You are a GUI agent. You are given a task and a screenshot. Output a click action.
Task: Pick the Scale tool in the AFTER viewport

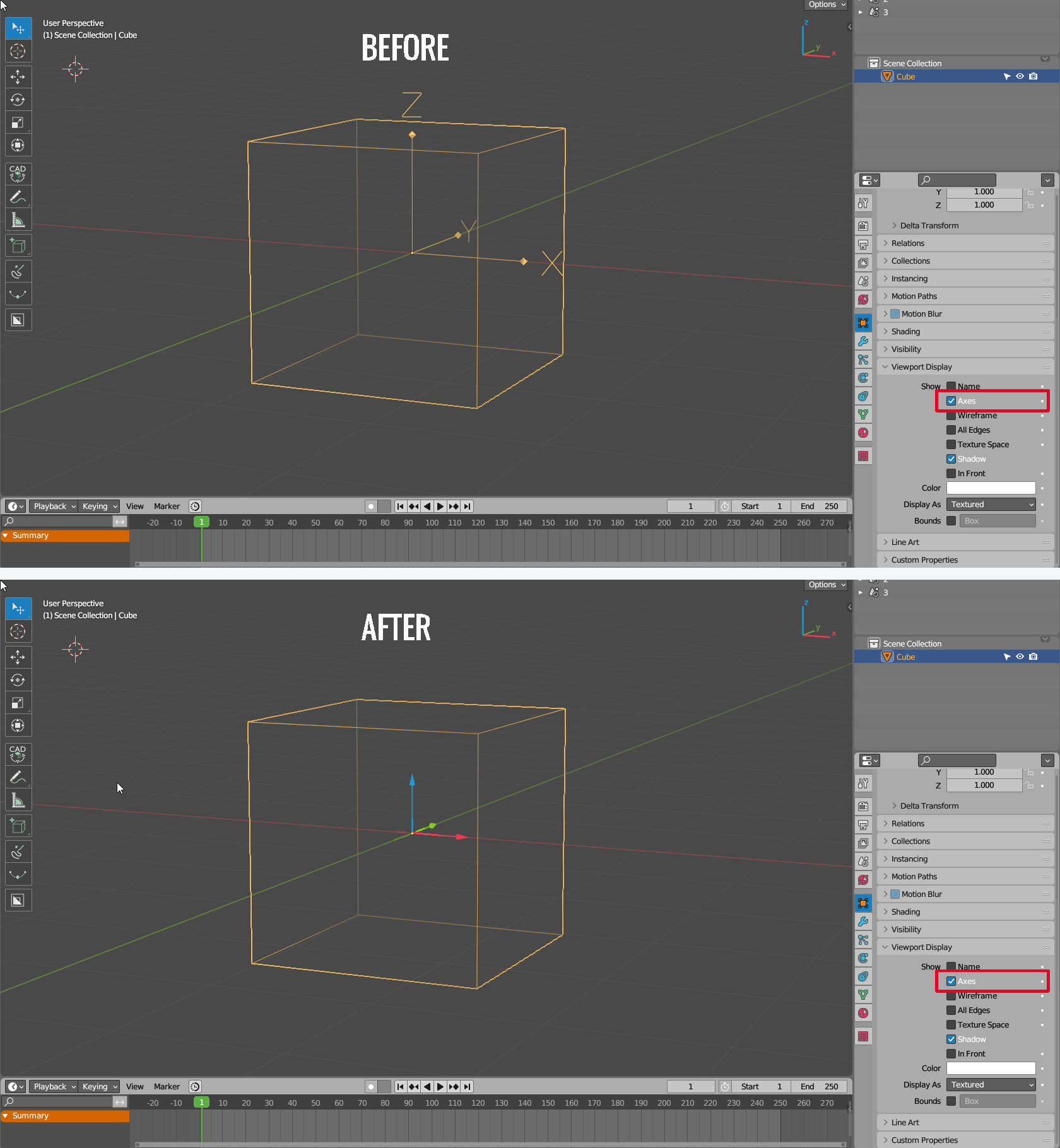(x=18, y=703)
